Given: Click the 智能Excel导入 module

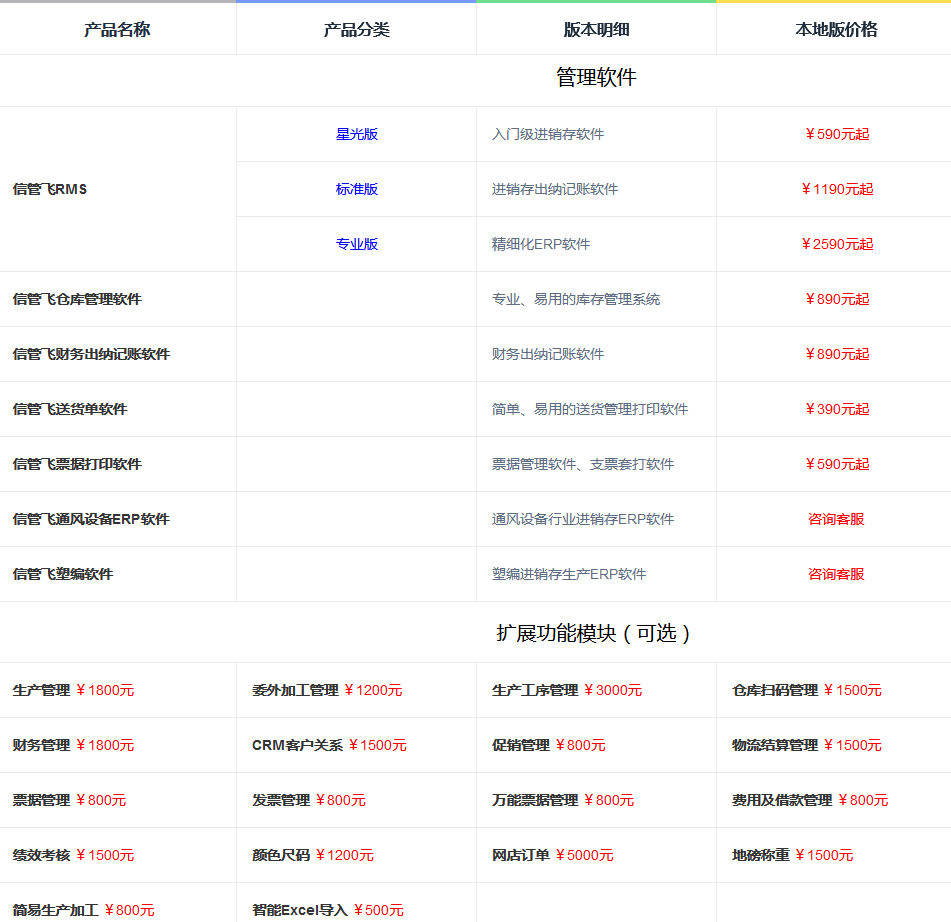Looking at the screenshot, I should (x=300, y=910).
